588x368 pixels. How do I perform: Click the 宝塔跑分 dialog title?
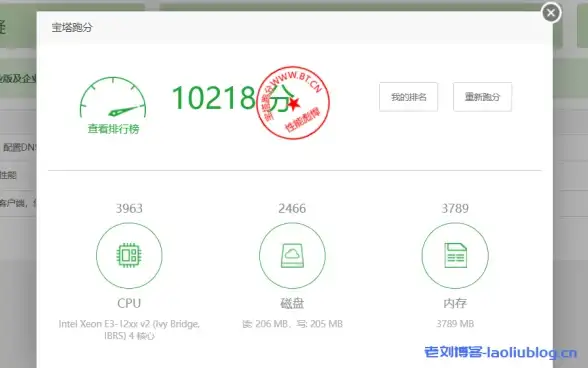pyautogui.click(x=72, y=27)
